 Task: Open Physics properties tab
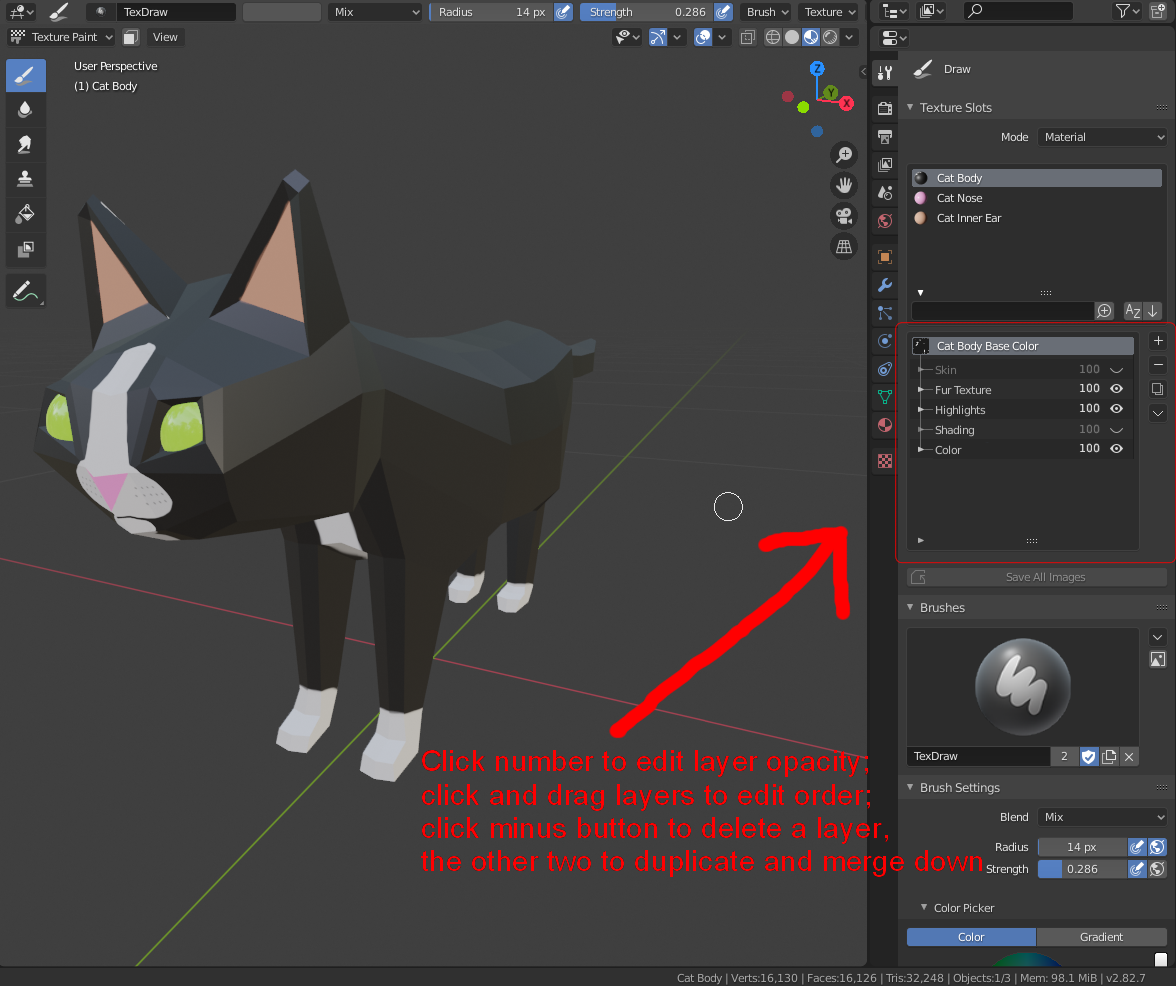coord(885,341)
